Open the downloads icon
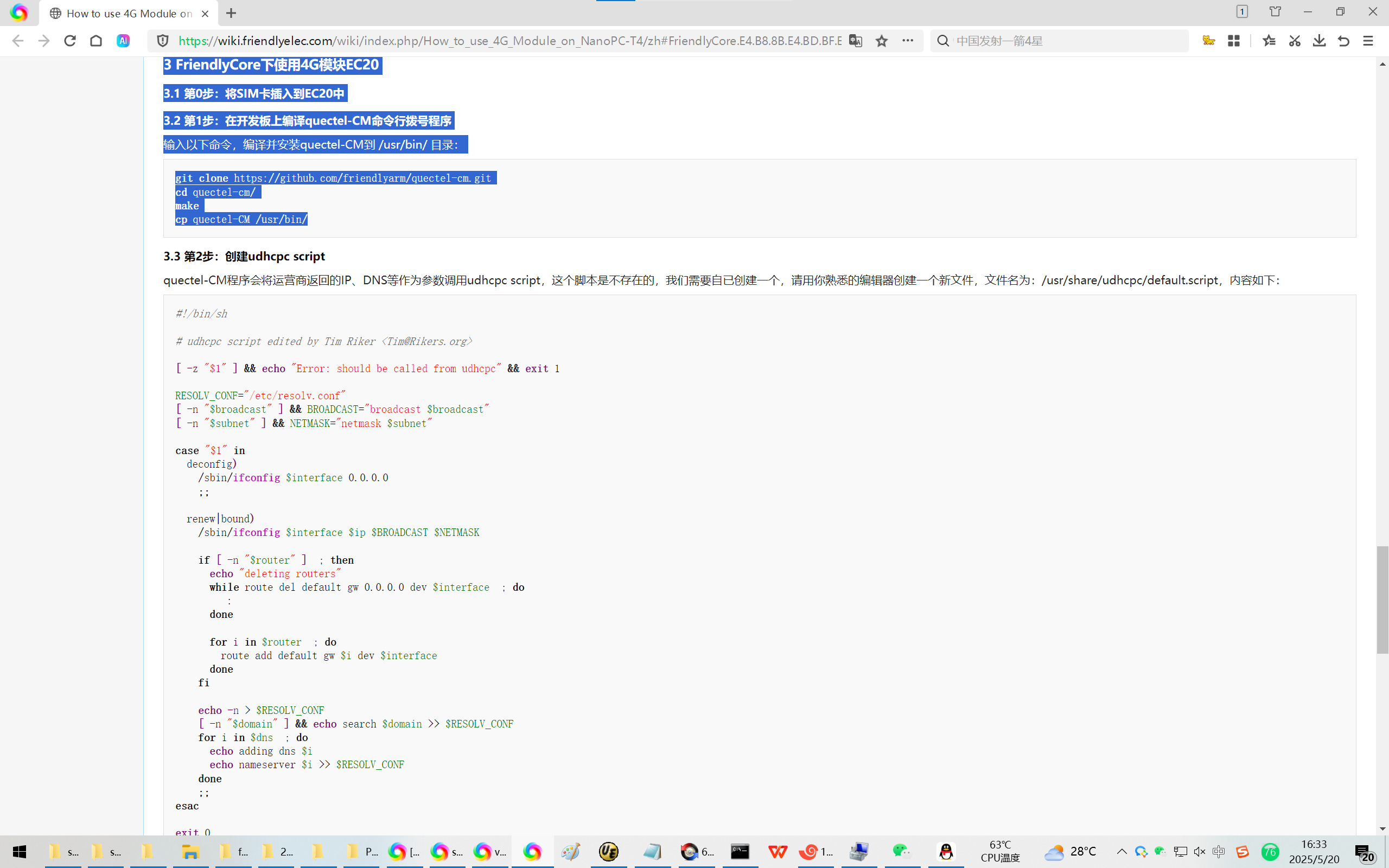 [x=1319, y=41]
